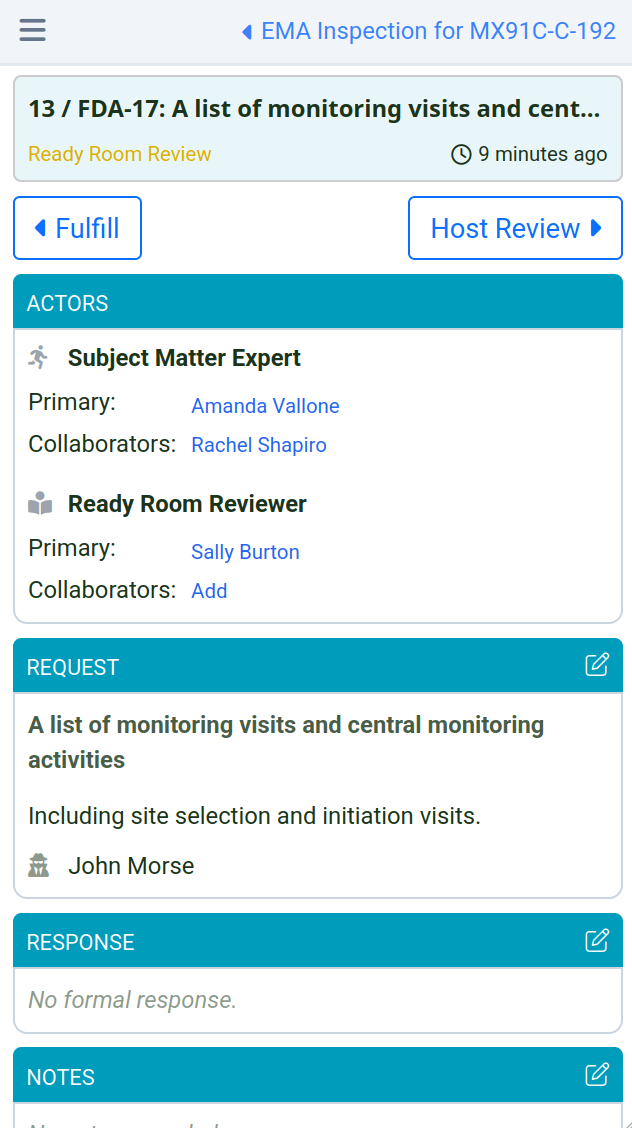Screen dimensions: 632x1128
Task: Add a Ready Room Reviewer collaborator
Action: click(x=209, y=591)
